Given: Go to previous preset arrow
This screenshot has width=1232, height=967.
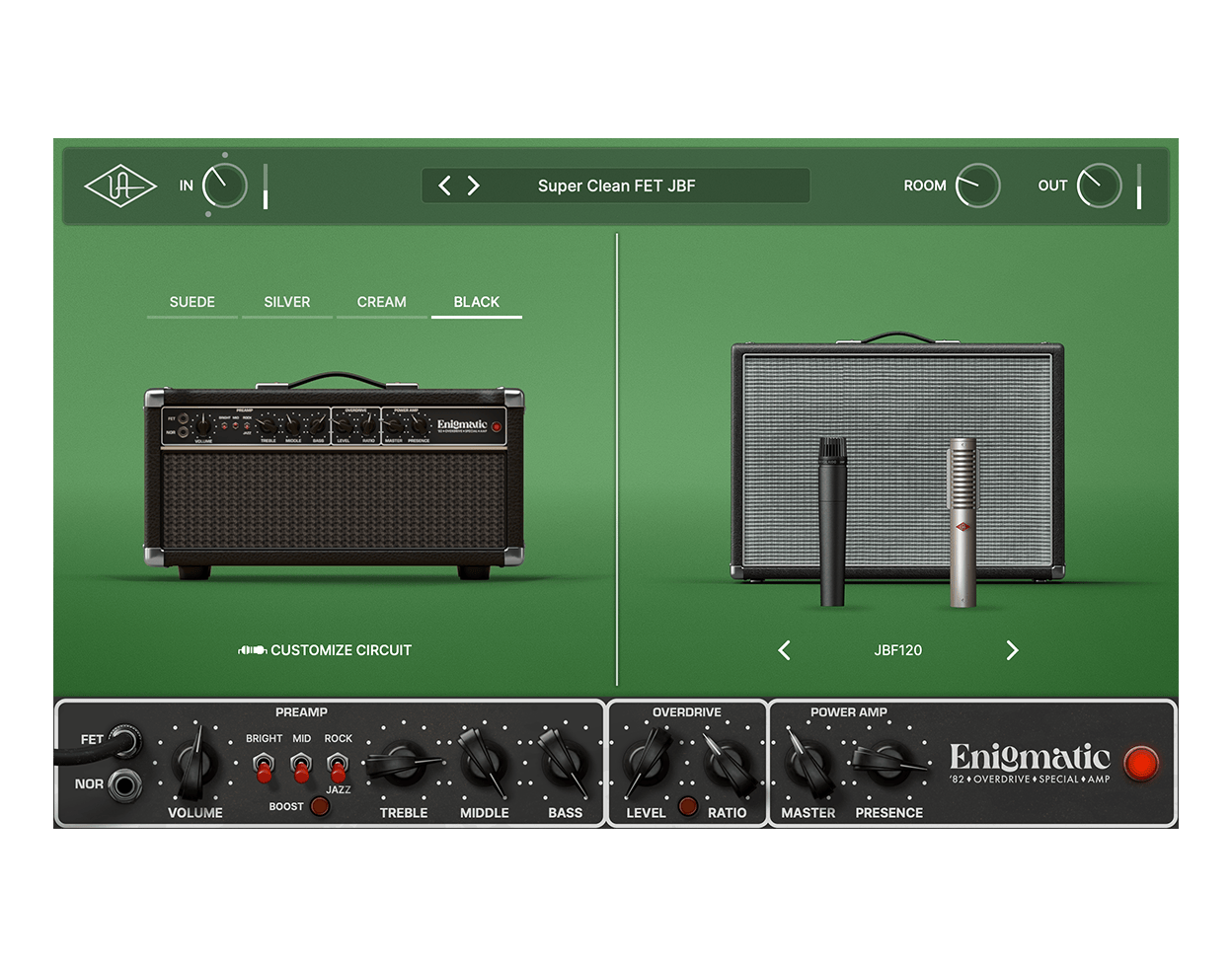Looking at the screenshot, I should (x=444, y=186).
